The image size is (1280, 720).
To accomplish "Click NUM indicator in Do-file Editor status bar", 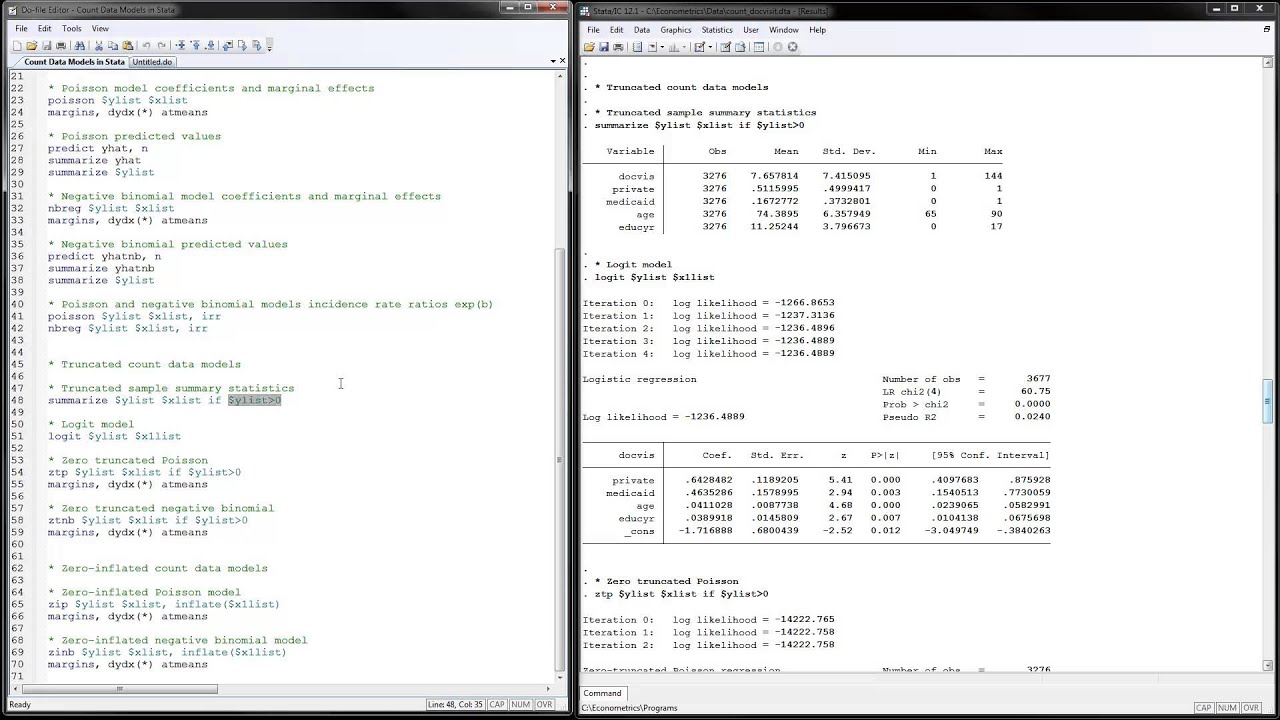I will 520,705.
